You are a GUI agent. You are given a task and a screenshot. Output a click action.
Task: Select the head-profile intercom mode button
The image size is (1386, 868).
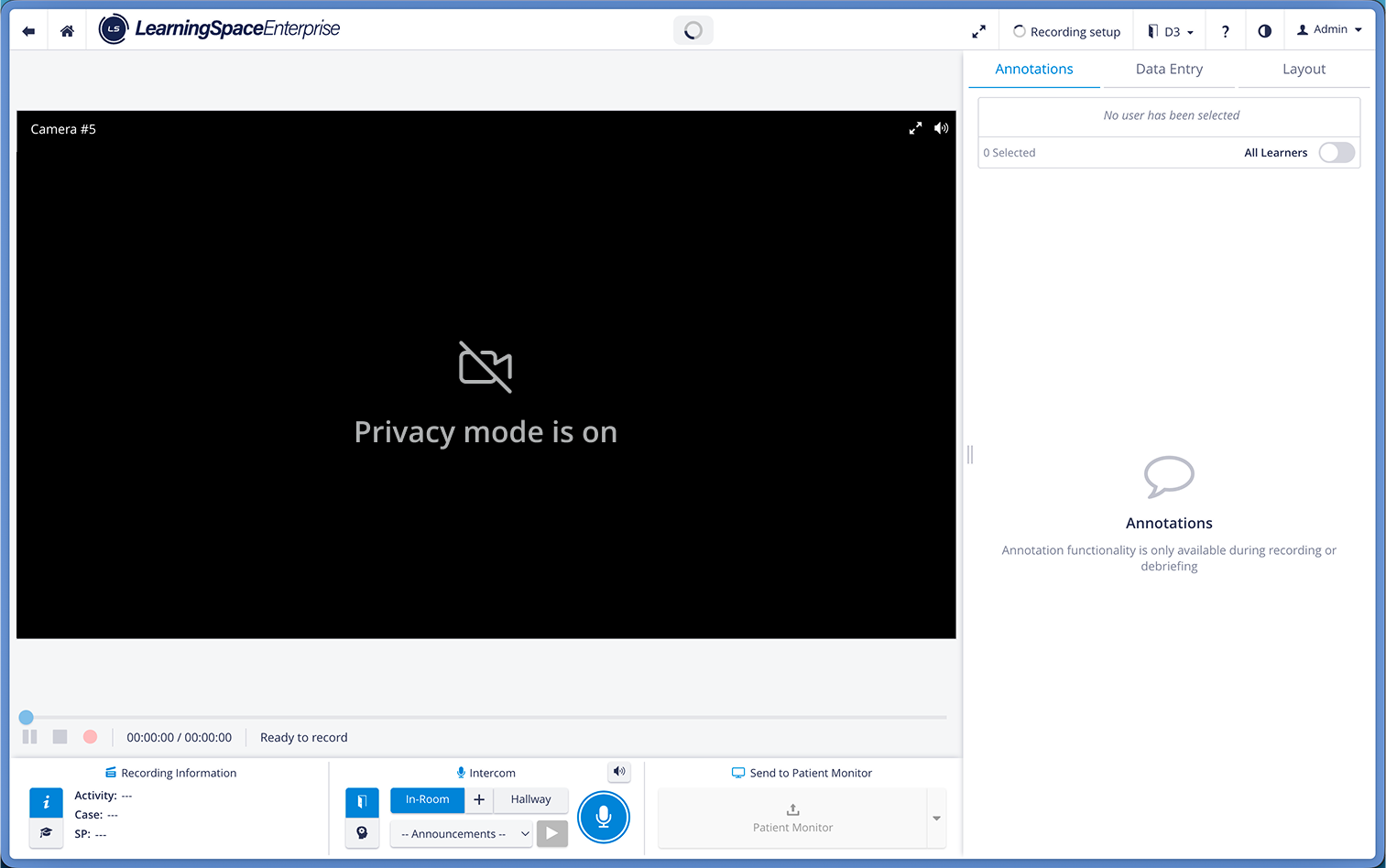(x=362, y=832)
